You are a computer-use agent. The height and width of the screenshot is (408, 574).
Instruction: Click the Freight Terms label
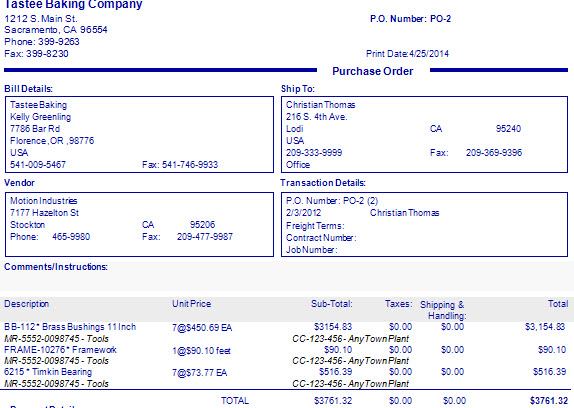click(315, 226)
